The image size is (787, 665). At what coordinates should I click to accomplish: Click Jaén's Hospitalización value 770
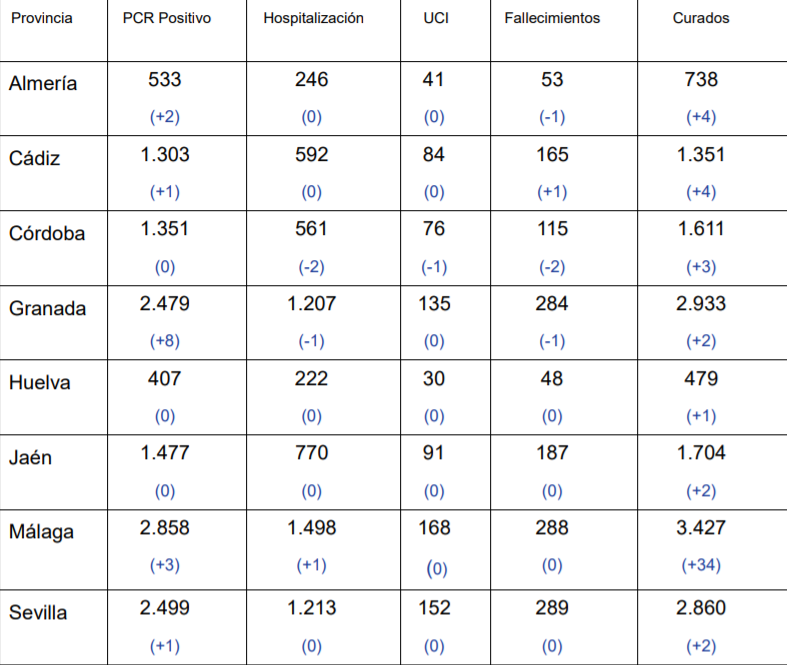tap(312, 454)
